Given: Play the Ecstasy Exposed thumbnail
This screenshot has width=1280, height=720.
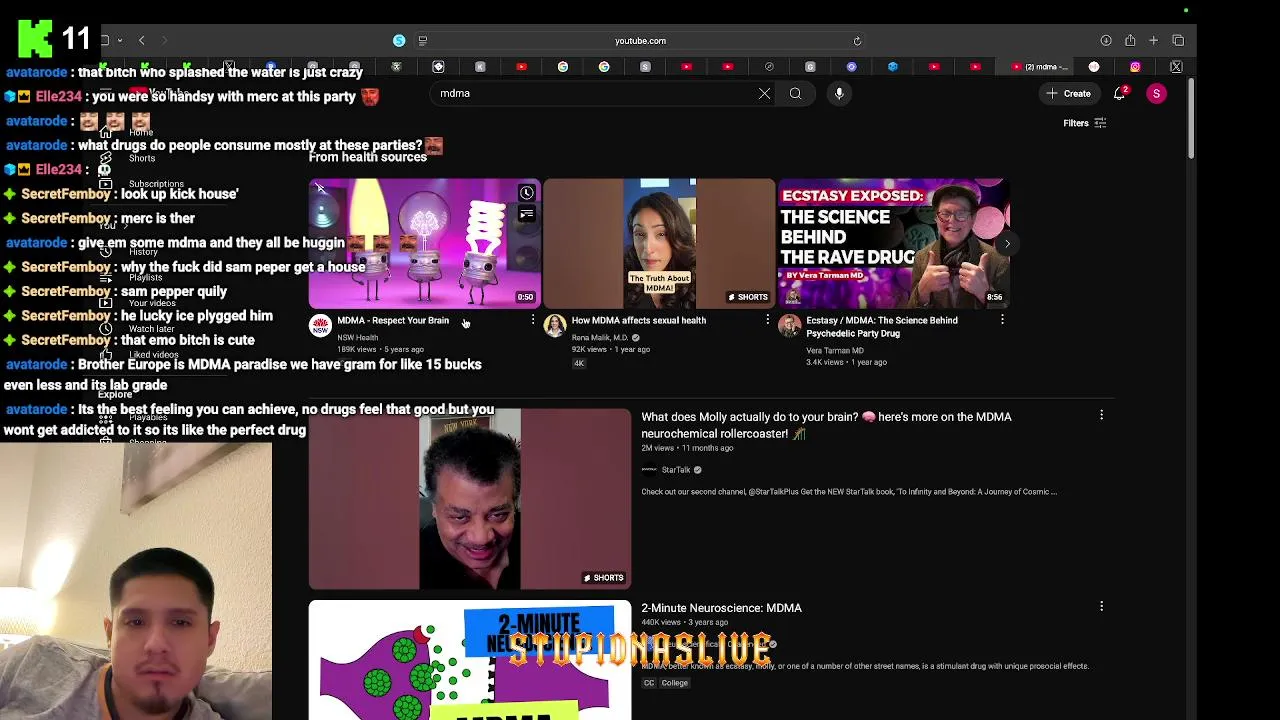Looking at the screenshot, I should pos(894,244).
